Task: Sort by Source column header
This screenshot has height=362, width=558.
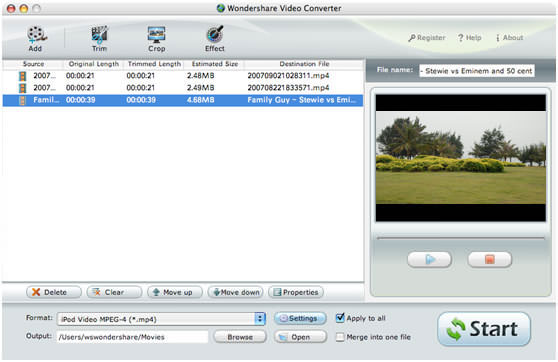Action: coord(33,64)
